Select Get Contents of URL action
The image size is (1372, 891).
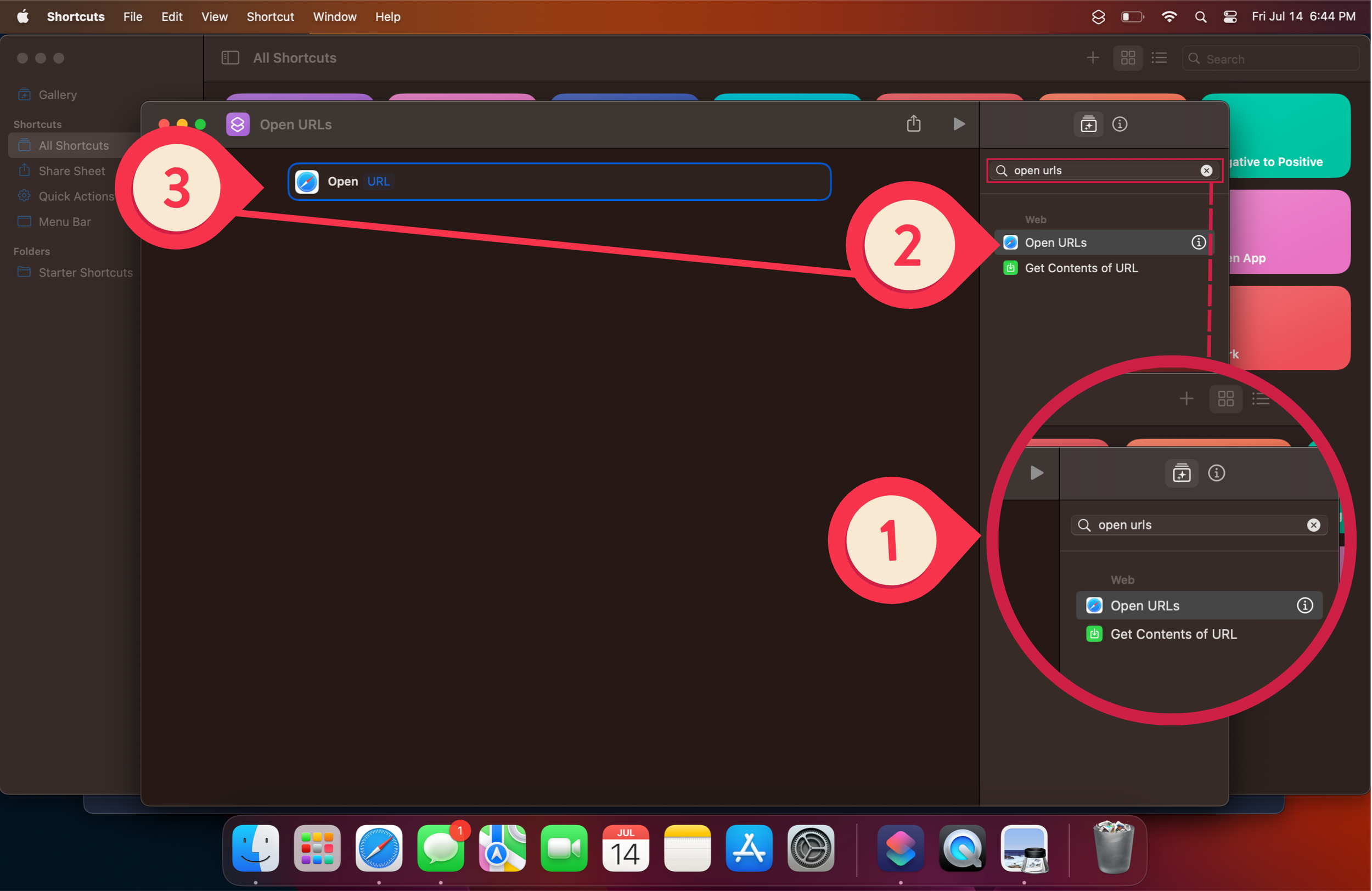(x=1081, y=268)
